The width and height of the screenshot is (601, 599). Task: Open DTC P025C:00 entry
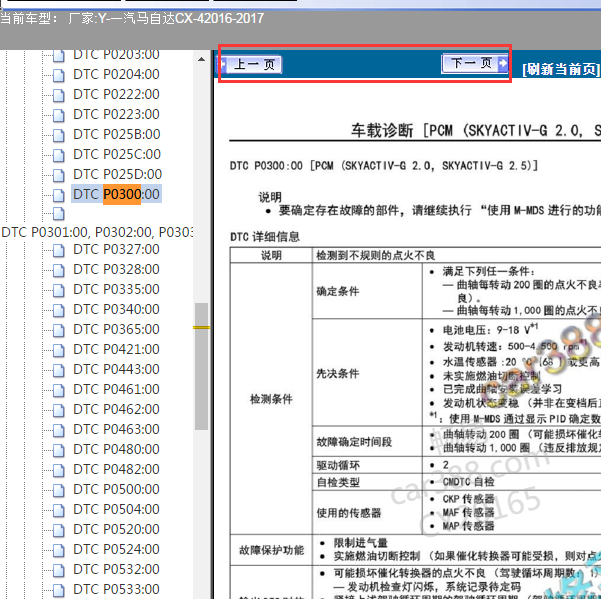tap(117, 154)
